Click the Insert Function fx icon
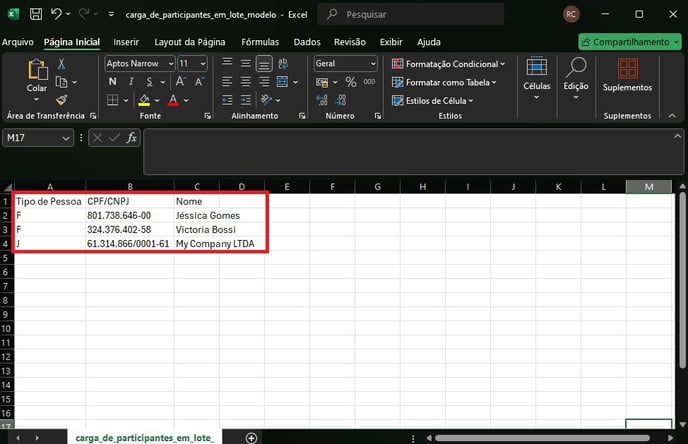This screenshot has height=444, width=688. coord(131,138)
